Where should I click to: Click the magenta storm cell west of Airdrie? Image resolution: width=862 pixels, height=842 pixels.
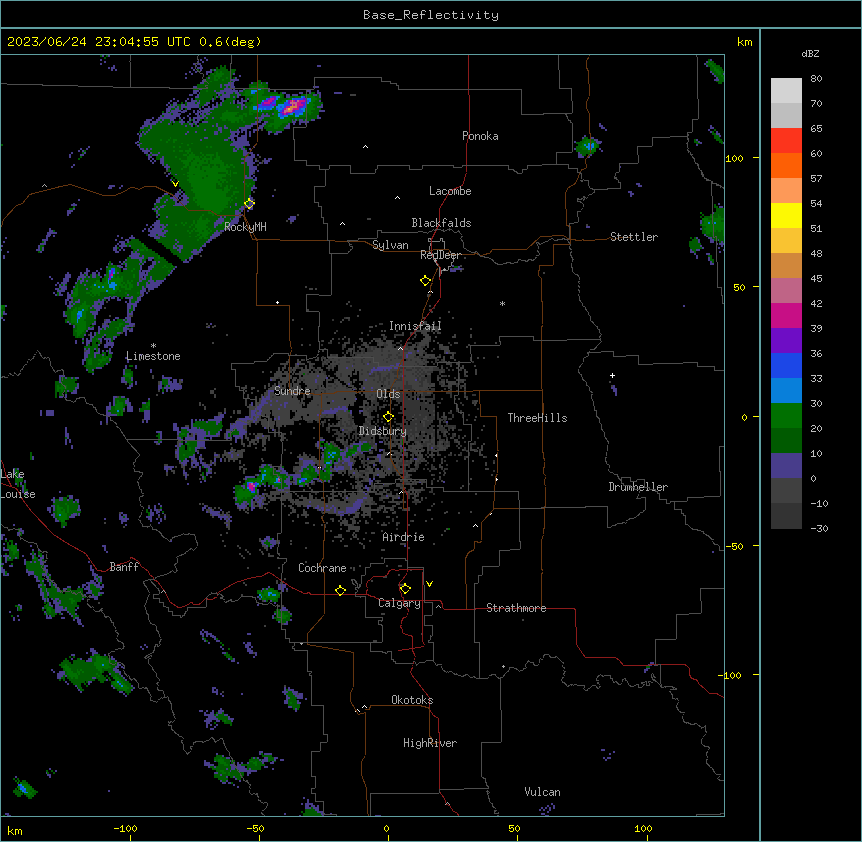[251, 486]
